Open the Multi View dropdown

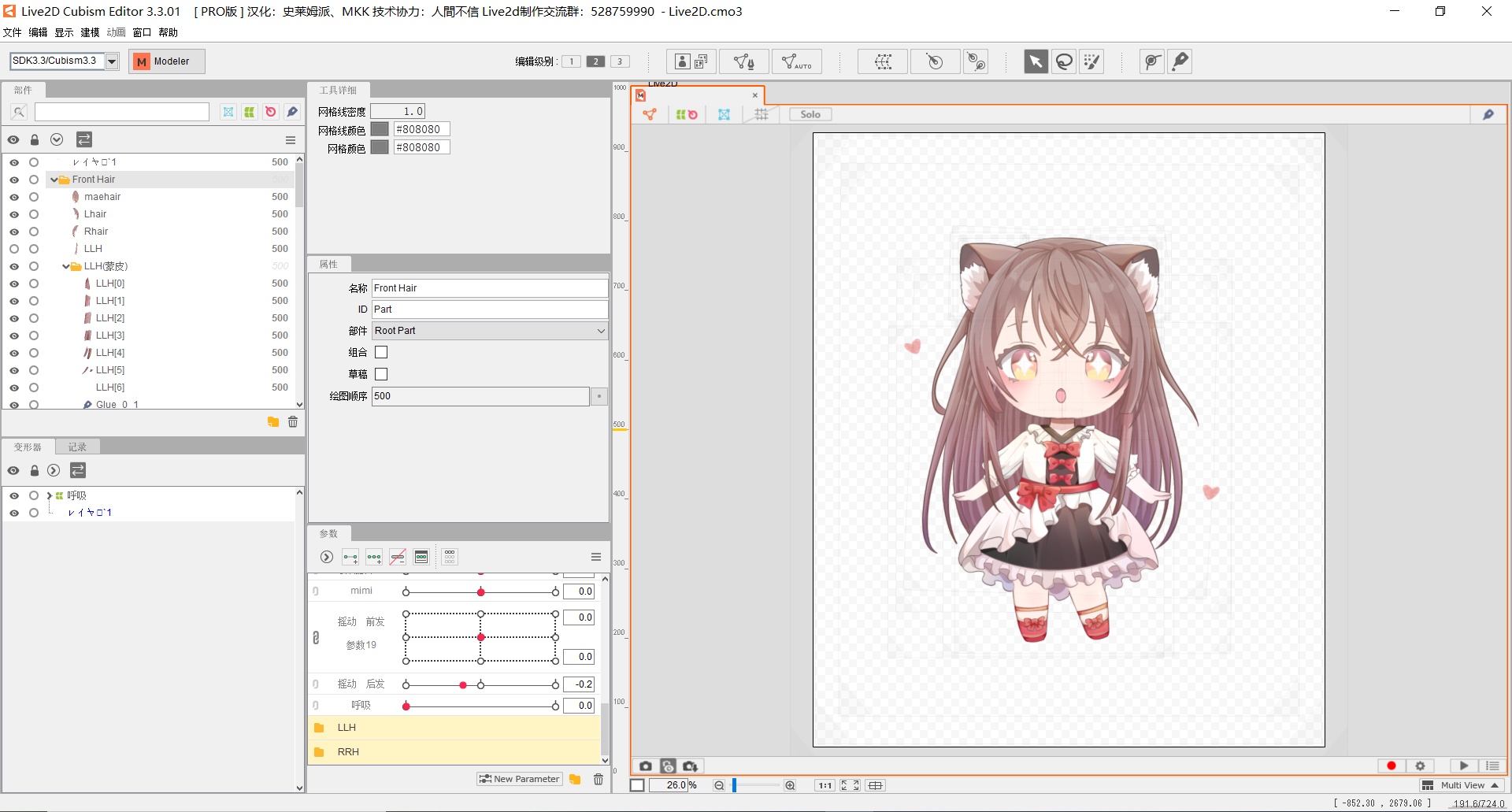click(x=1462, y=785)
